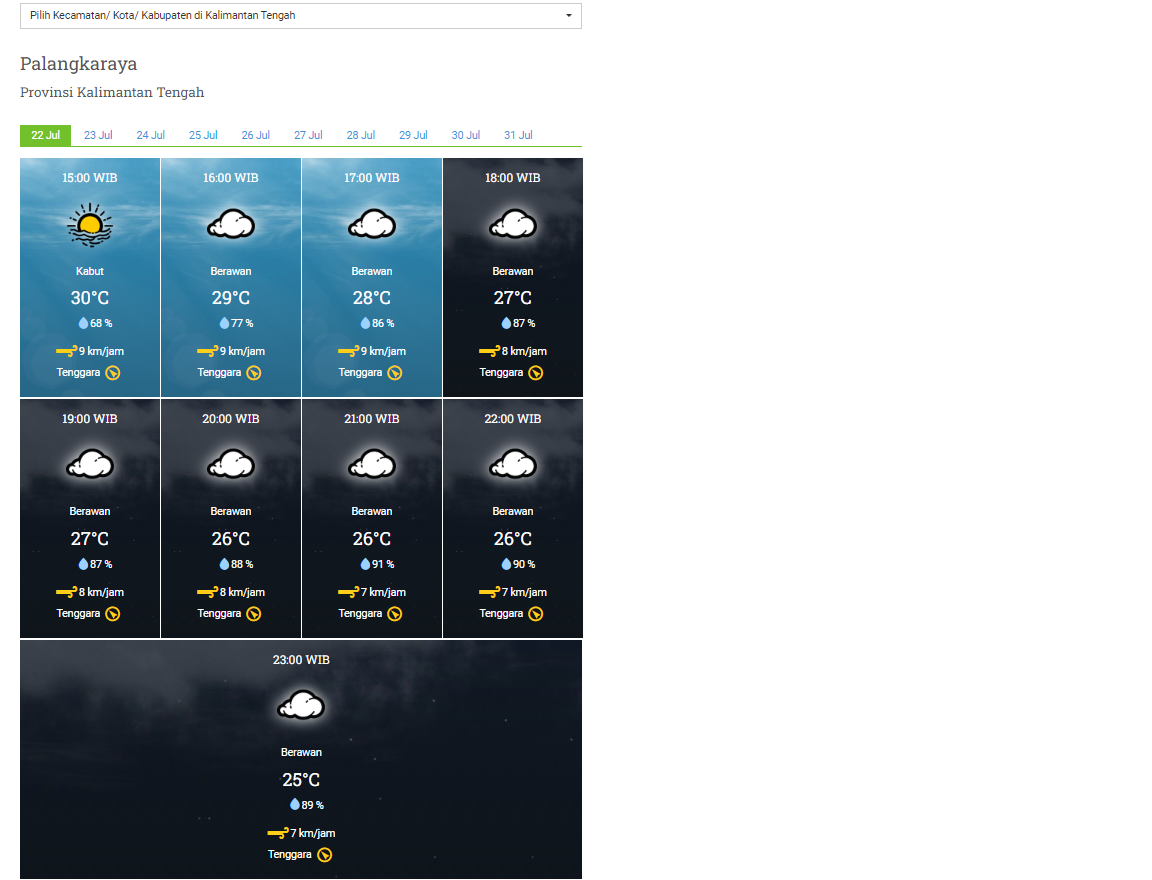Click the humidity droplet icon next to 68 %

coord(83,323)
